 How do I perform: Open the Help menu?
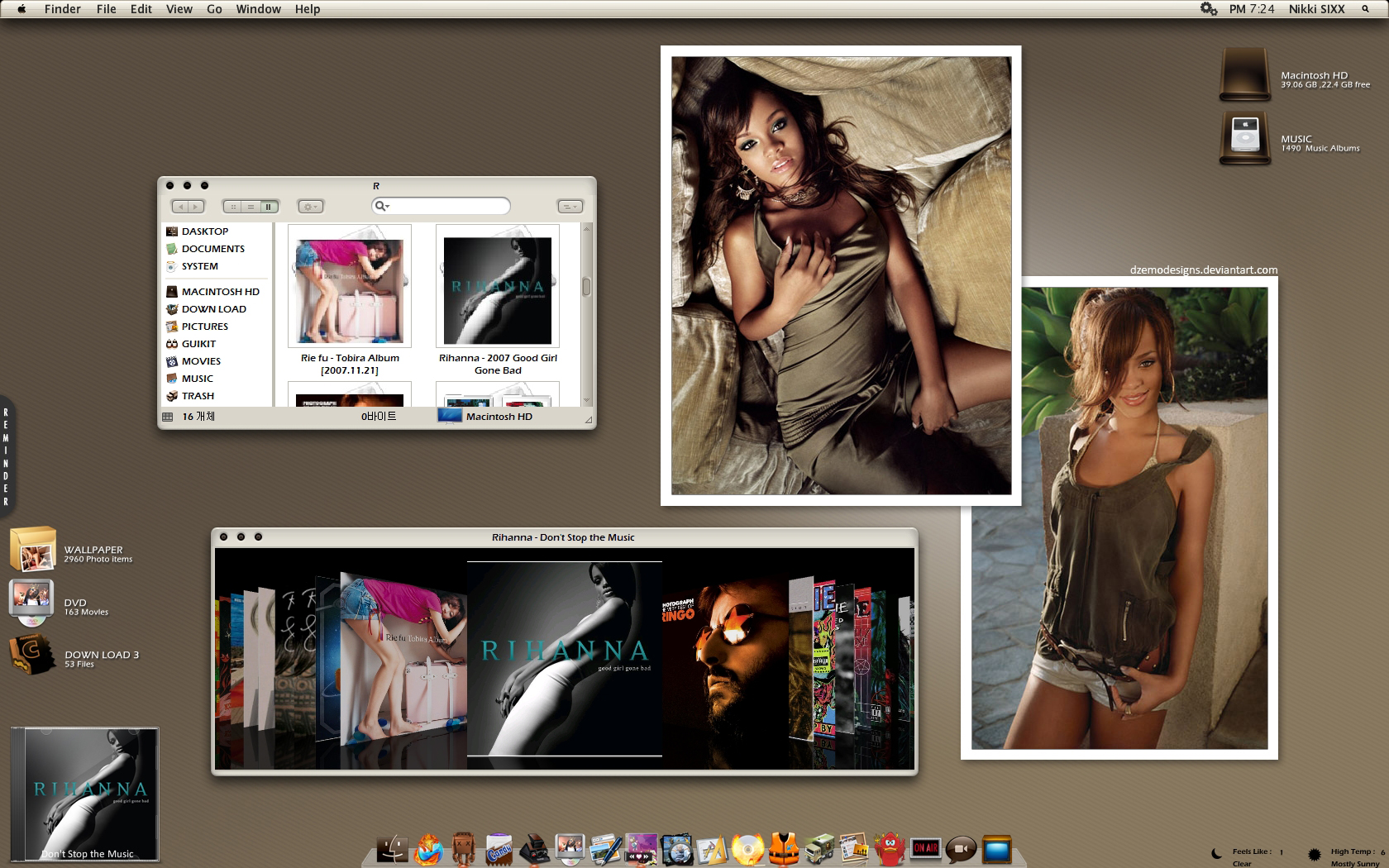click(x=308, y=9)
